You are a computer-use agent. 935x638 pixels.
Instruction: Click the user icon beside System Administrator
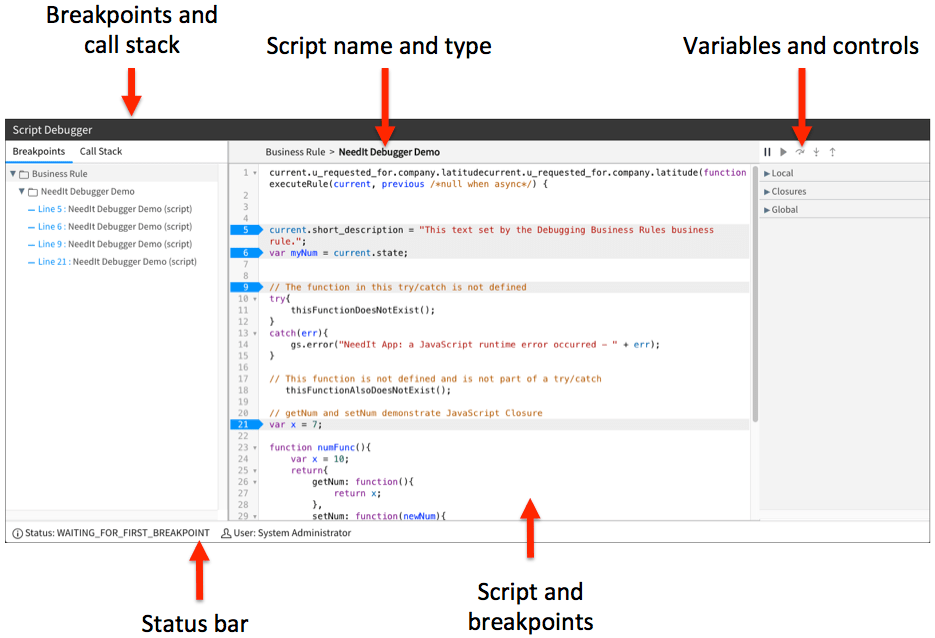[x=225, y=532]
